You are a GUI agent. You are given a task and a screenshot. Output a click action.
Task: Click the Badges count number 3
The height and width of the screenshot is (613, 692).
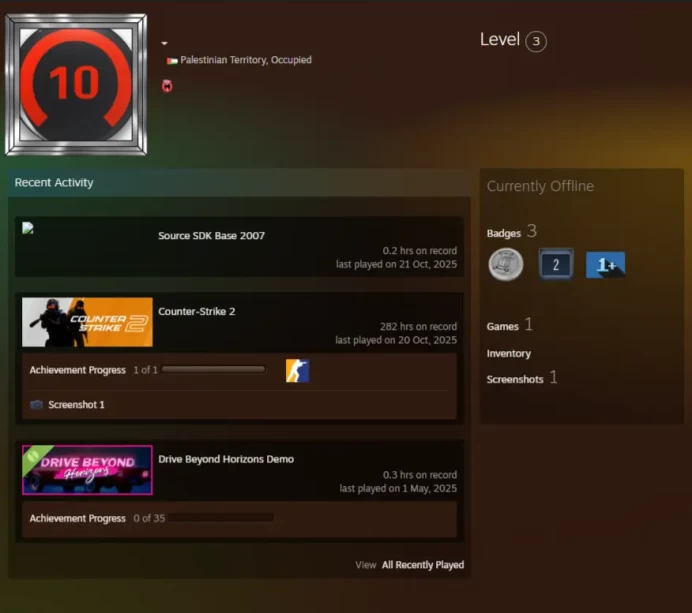[x=532, y=231]
